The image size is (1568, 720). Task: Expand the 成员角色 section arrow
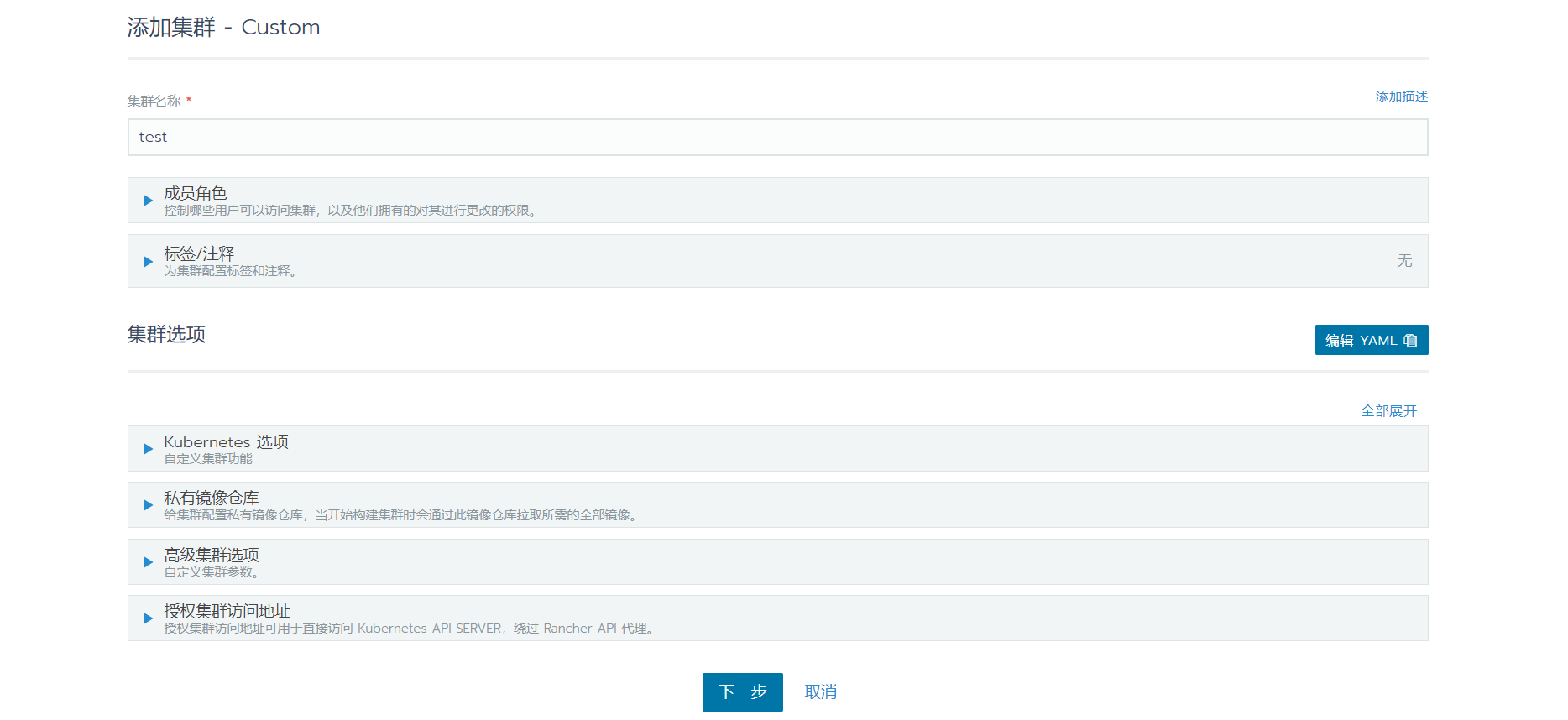click(149, 201)
